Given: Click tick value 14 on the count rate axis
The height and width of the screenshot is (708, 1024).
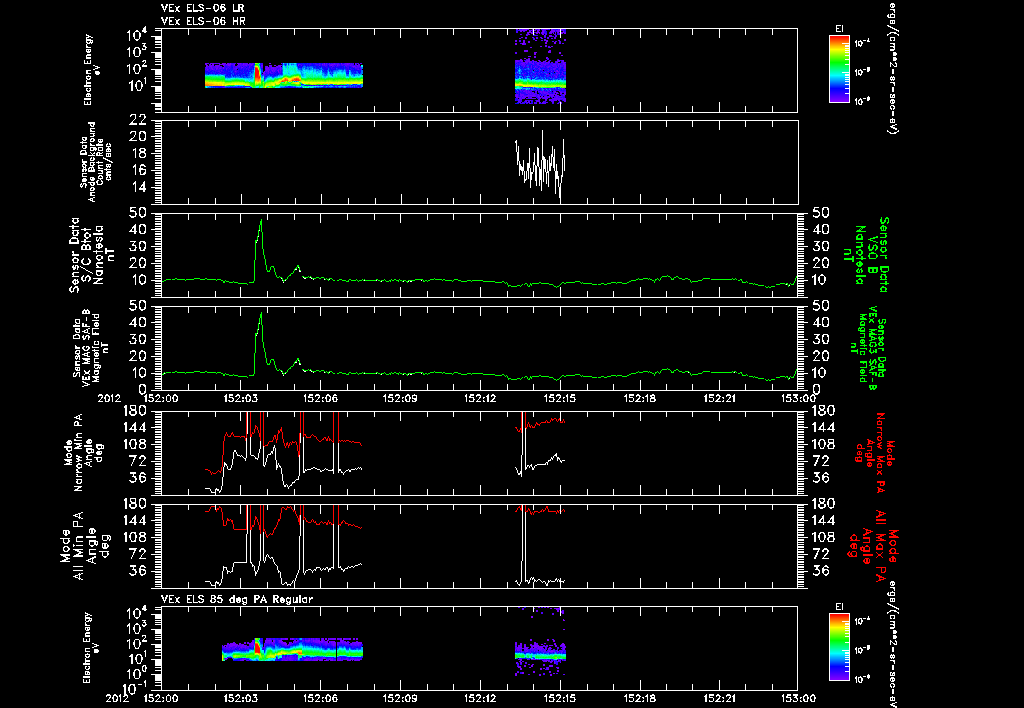Looking at the screenshot, I should point(137,187).
